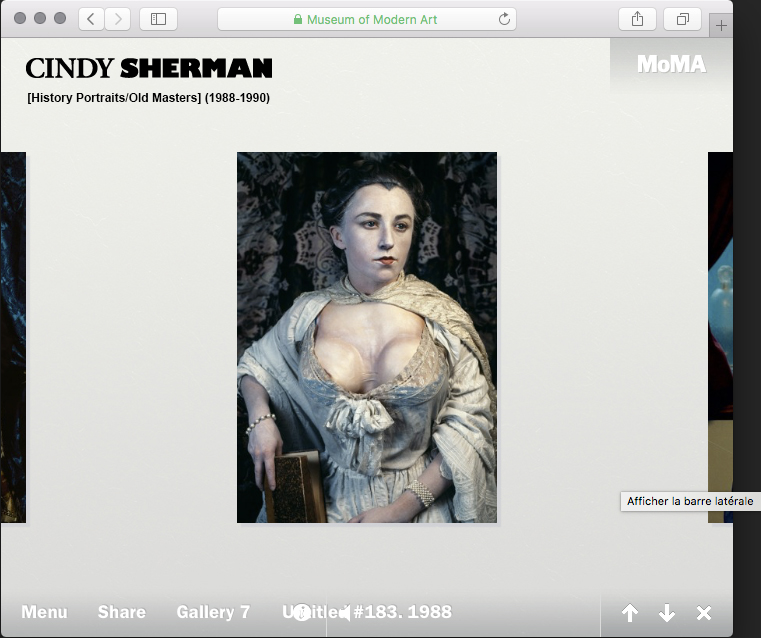
Task: Click the Safari back arrow button
Action: 91,19
